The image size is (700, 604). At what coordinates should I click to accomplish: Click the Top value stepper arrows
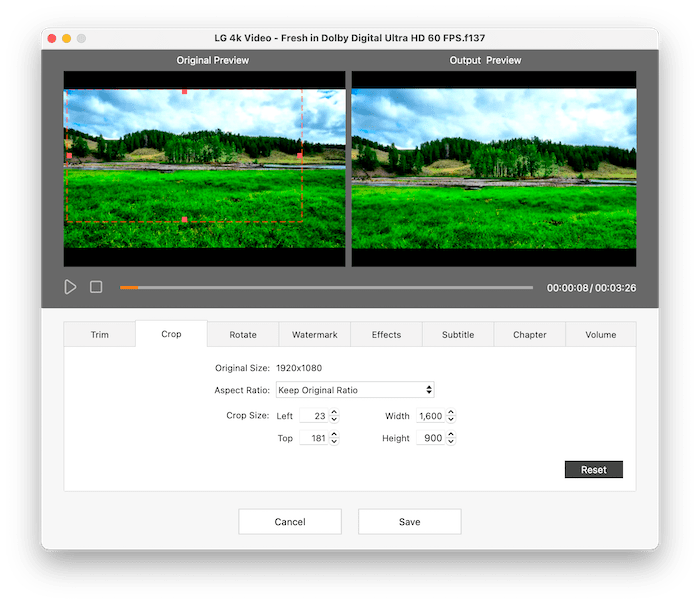(334, 439)
